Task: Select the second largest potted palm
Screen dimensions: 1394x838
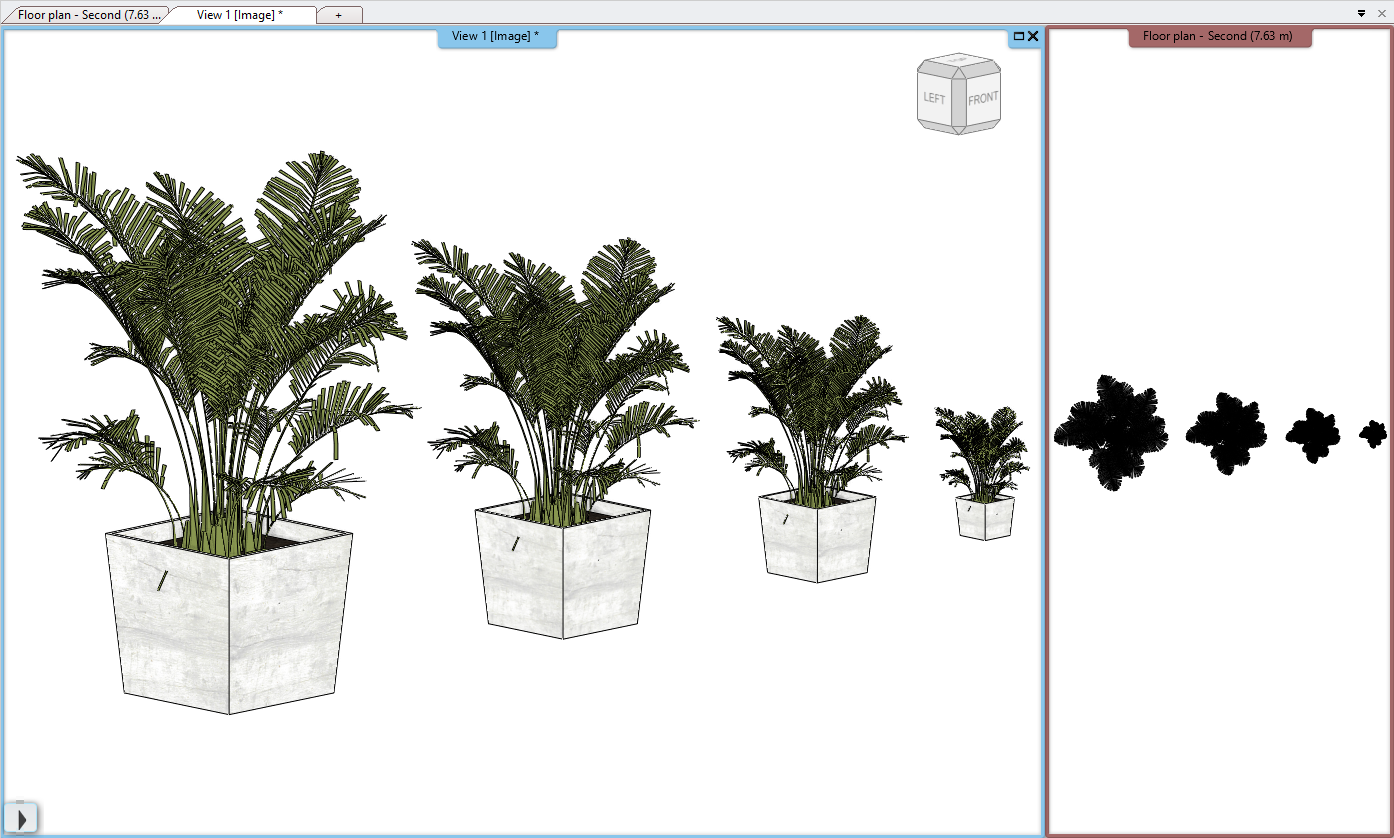Action: tap(563, 570)
